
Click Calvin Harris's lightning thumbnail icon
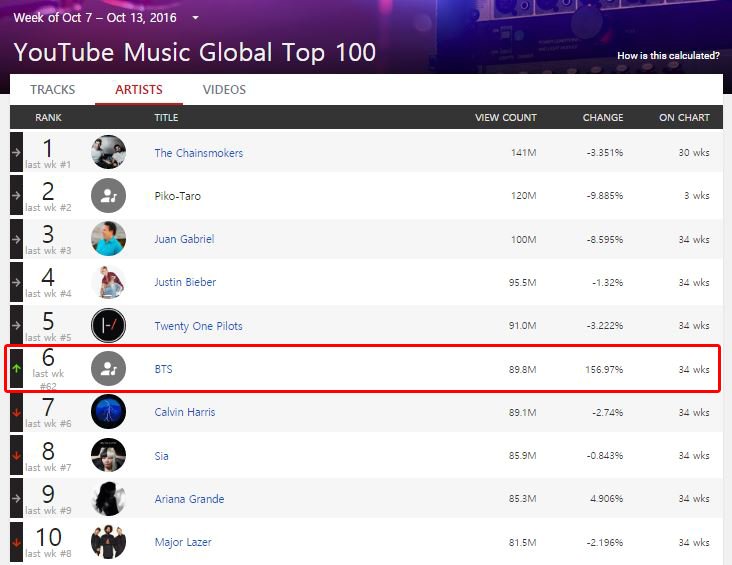[x=108, y=412]
